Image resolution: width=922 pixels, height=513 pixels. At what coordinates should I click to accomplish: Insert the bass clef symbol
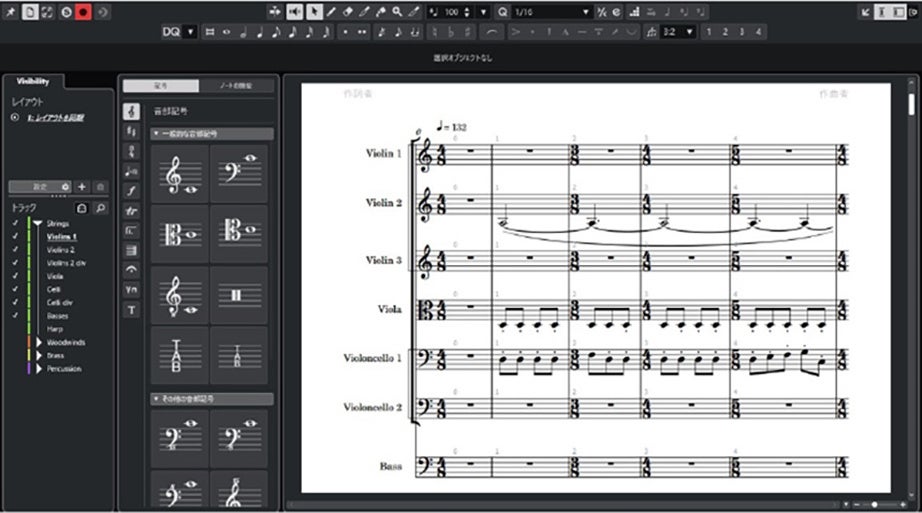pos(239,174)
